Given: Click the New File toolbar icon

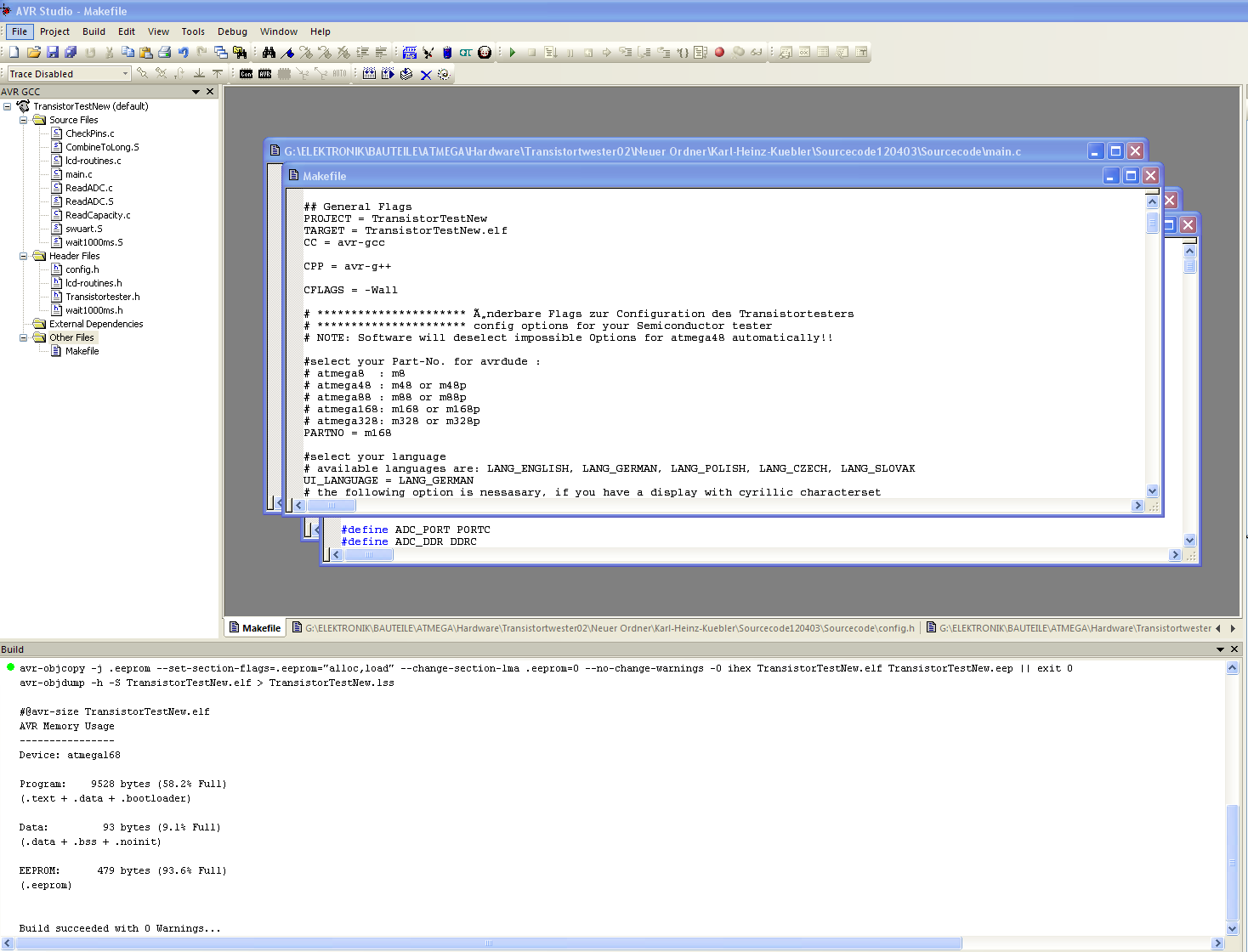Looking at the screenshot, I should click(14, 53).
